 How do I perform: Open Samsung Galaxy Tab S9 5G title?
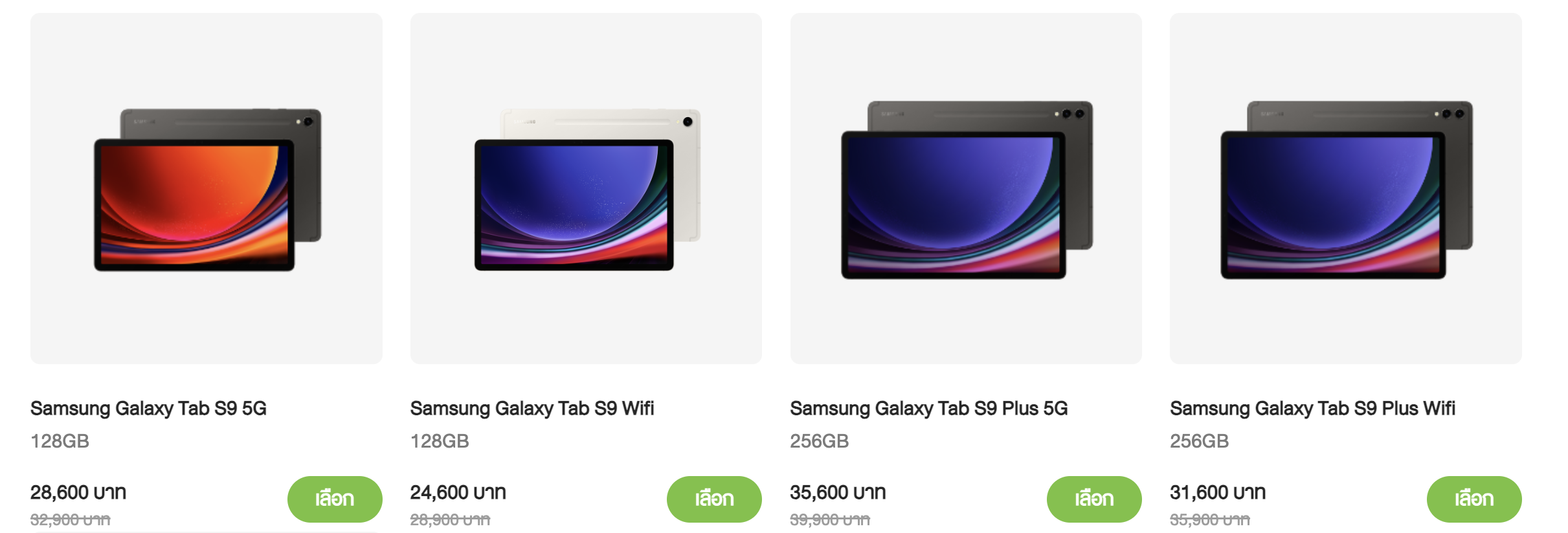click(x=148, y=409)
